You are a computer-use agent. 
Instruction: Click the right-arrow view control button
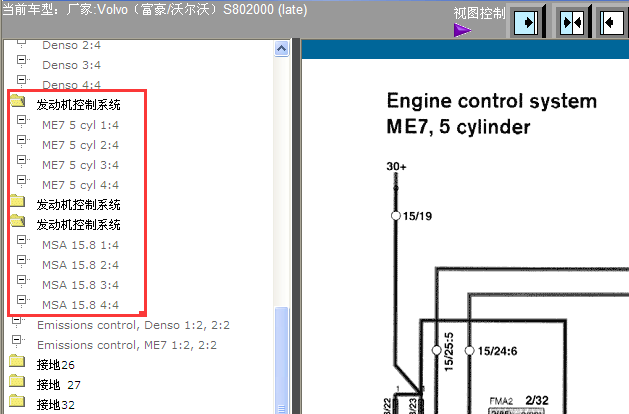[x=526, y=22]
